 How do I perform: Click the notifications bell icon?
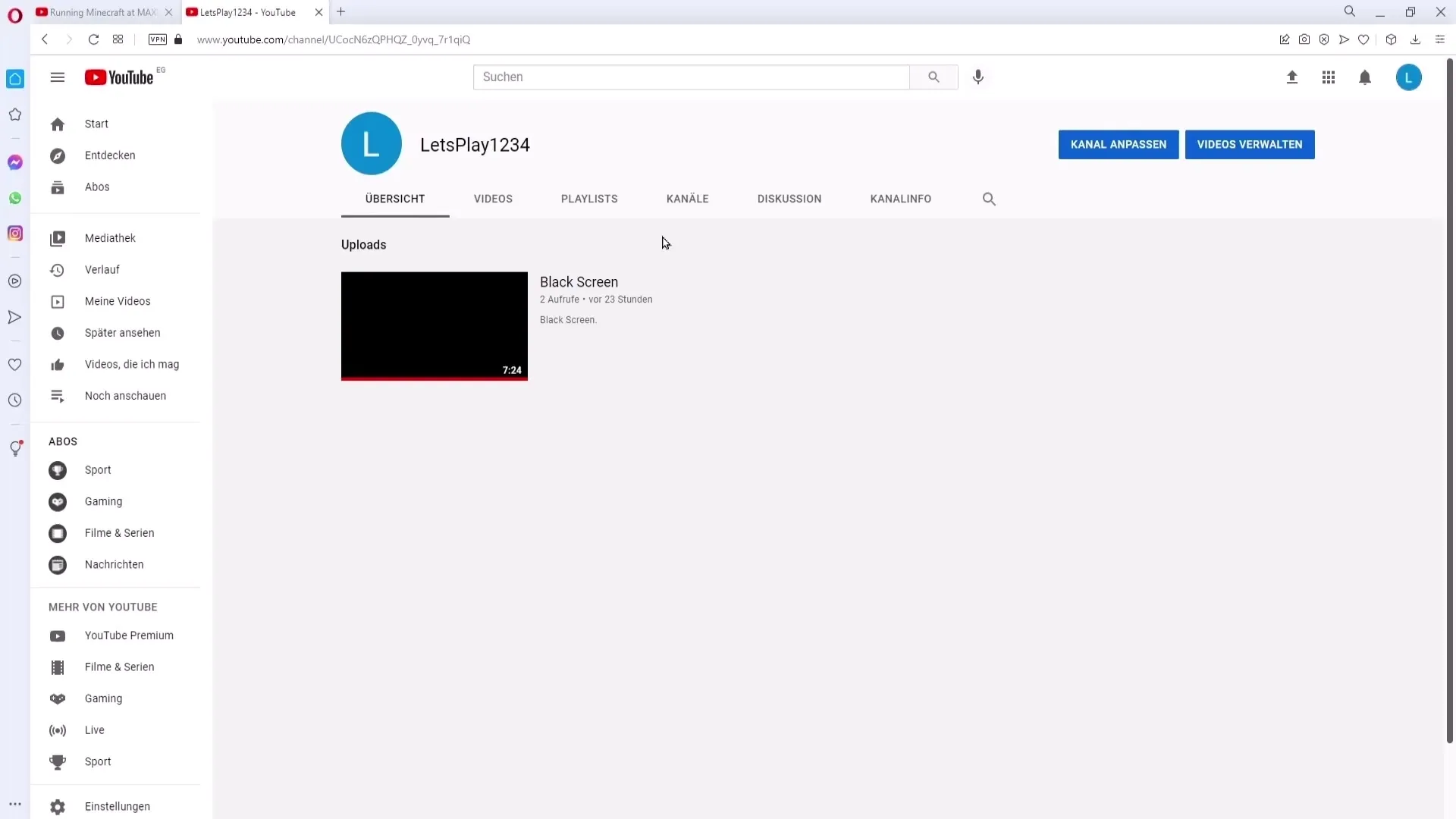coord(1365,77)
